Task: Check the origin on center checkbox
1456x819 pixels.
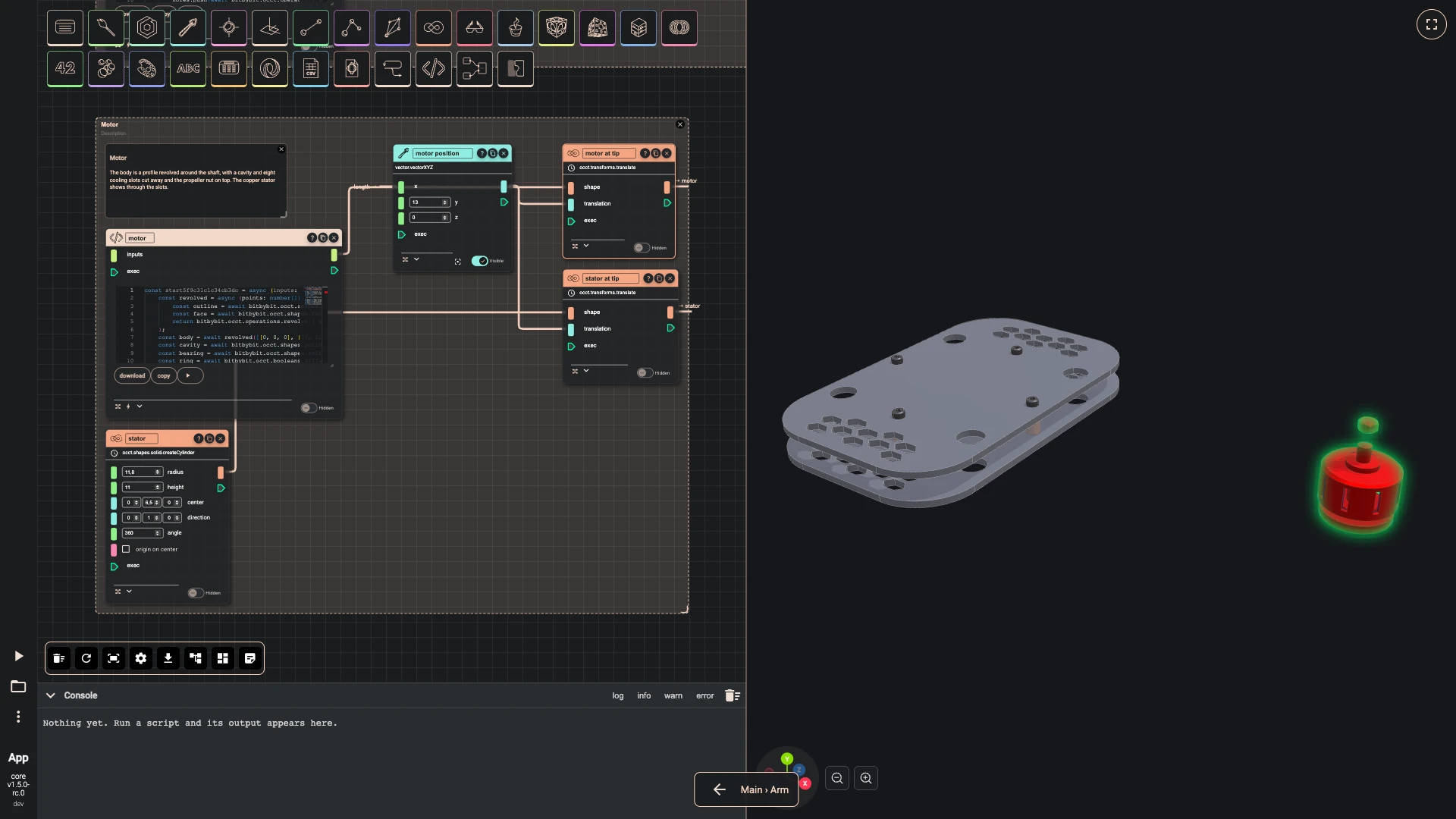Action: 126,550
